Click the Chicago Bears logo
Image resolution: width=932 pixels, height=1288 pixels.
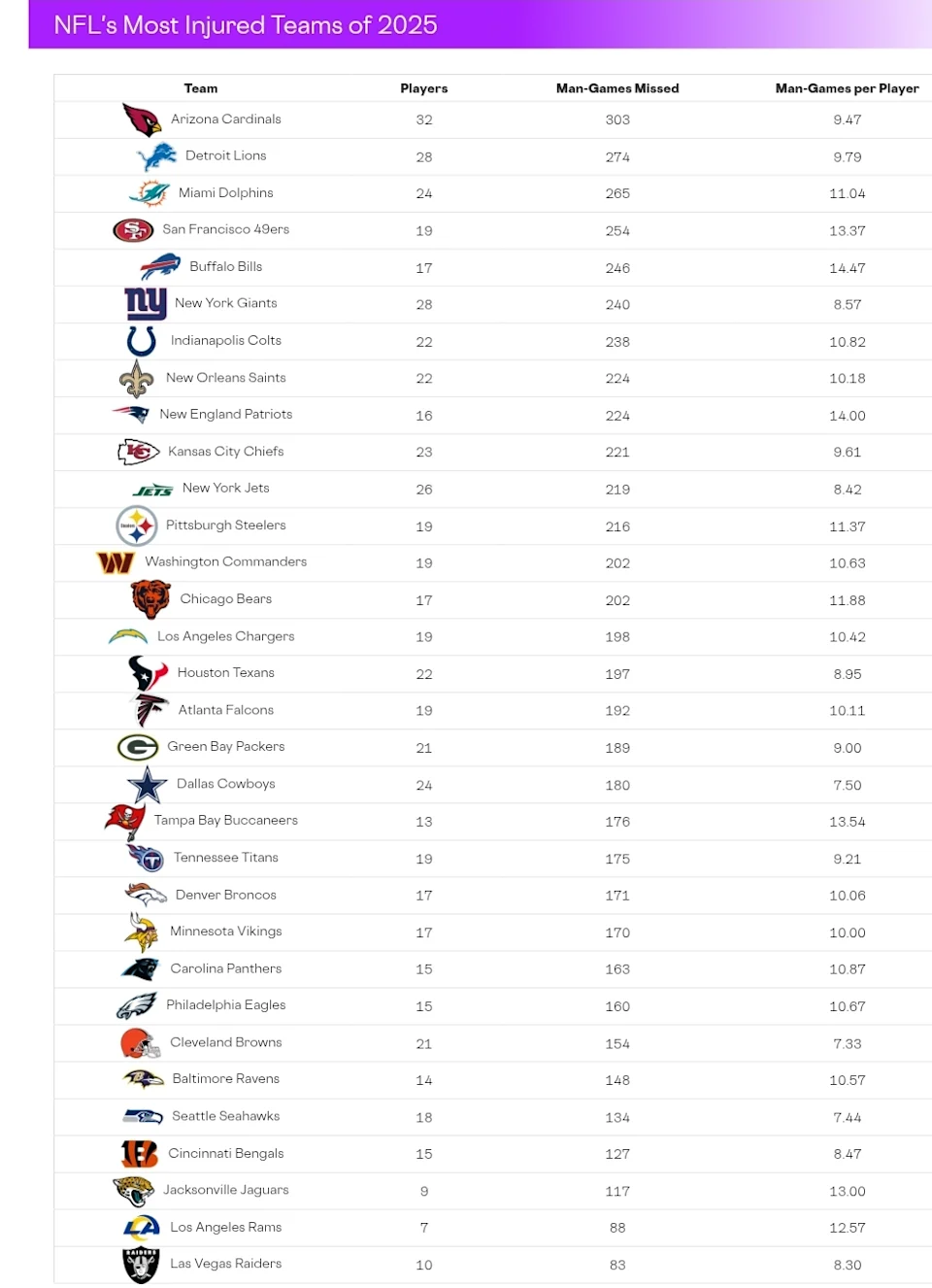tap(150, 599)
